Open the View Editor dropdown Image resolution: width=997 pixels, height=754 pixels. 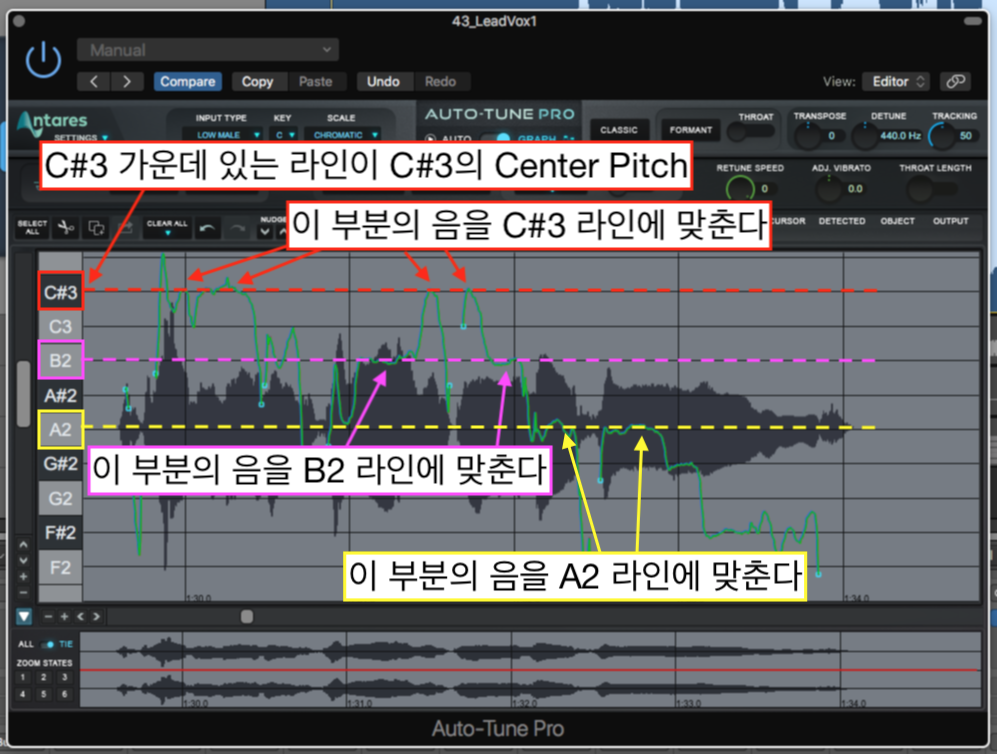click(896, 81)
